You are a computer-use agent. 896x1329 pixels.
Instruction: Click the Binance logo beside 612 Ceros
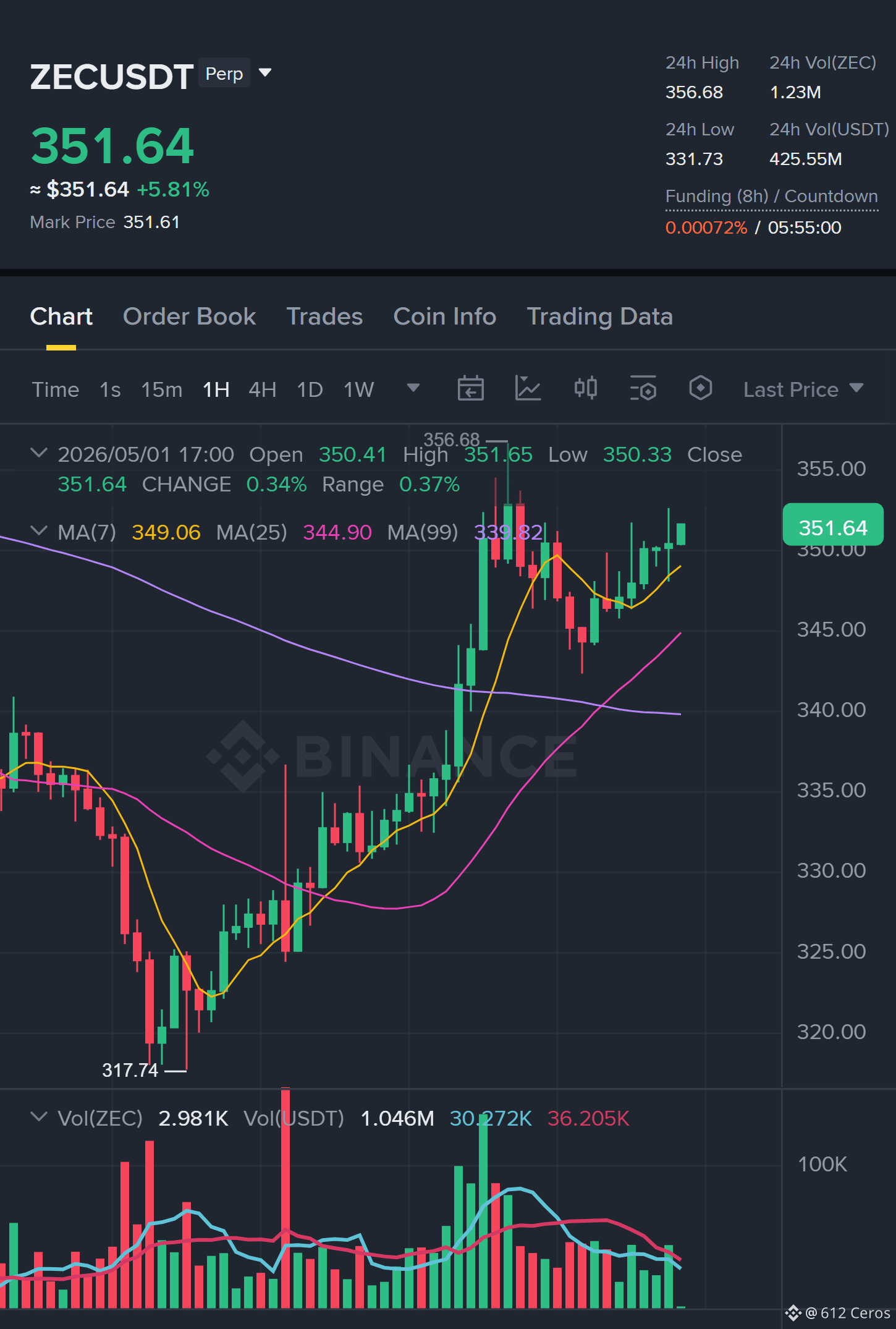click(793, 1313)
